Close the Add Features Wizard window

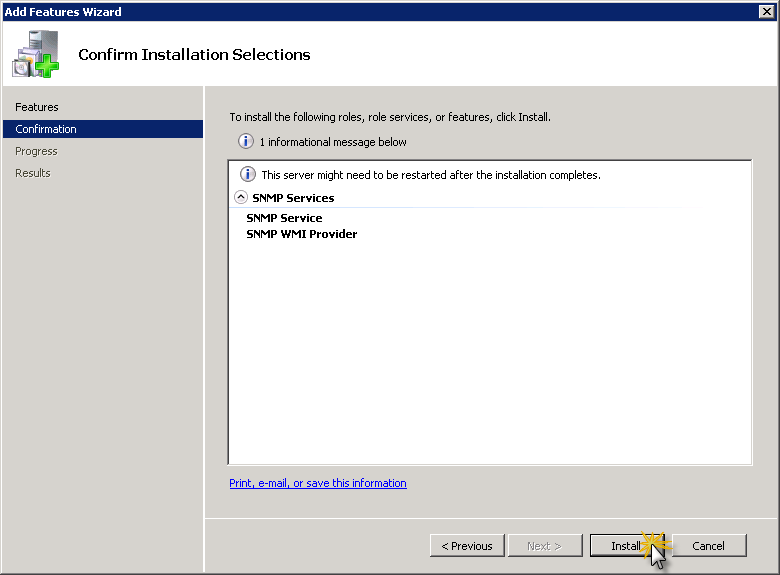coord(767,11)
